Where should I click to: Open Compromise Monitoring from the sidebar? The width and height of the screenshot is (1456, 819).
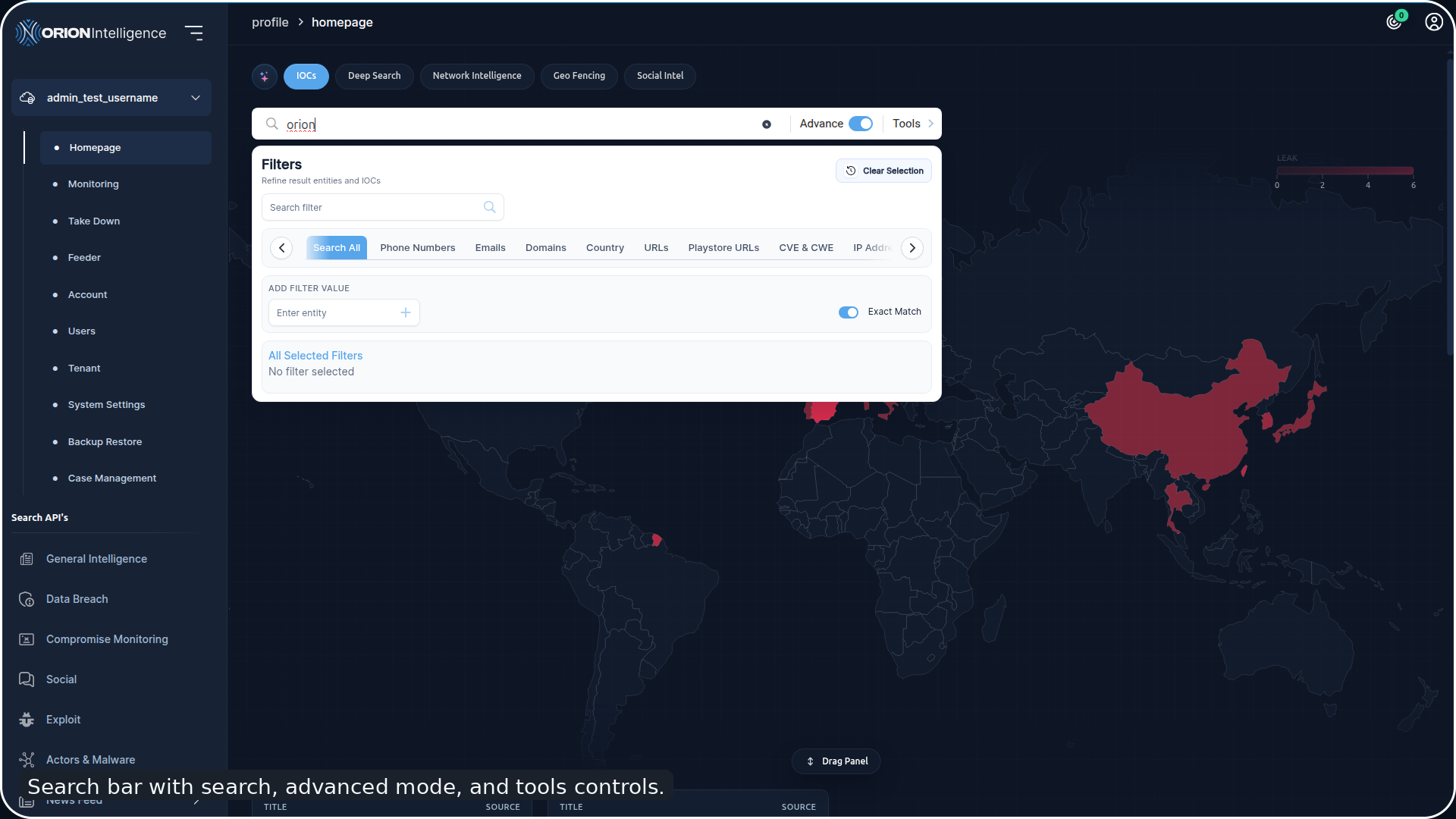(107, 639)
